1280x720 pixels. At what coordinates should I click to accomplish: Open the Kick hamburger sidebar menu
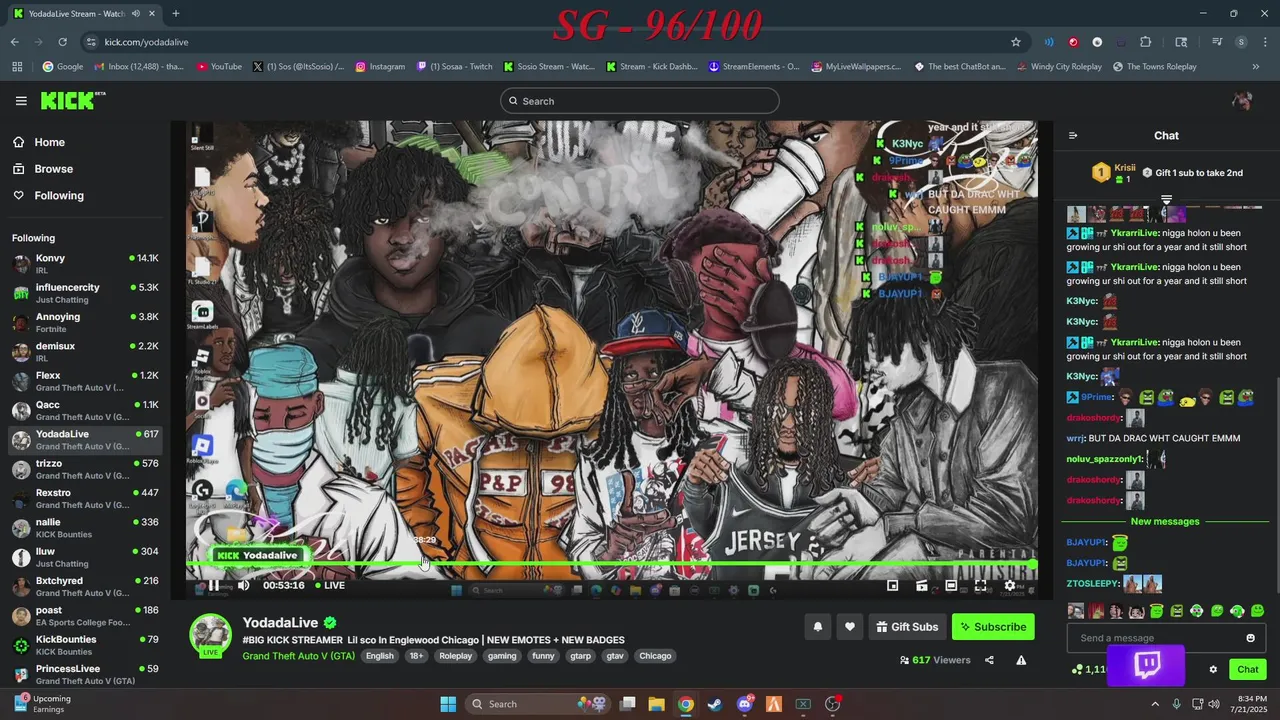click(21, 101)
